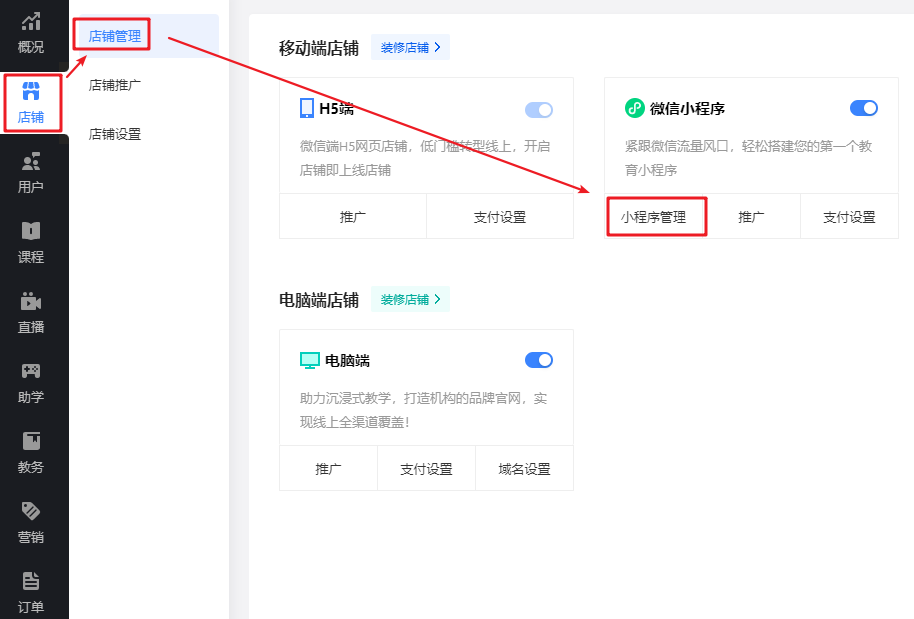Toggle the 电脑端 store switch
Image resolution: width=914 pixels, height=619 pixels.
(x=539, y=360)
